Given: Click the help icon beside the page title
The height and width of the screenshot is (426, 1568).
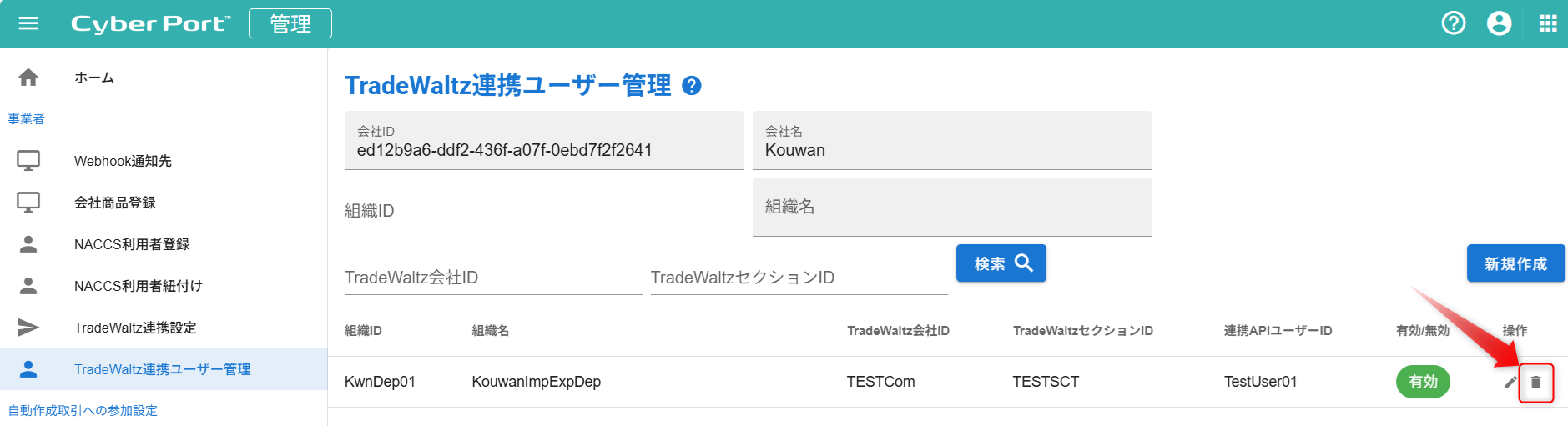Looking at the screenshot, I should pyautogui.click(x=692, y=86).
